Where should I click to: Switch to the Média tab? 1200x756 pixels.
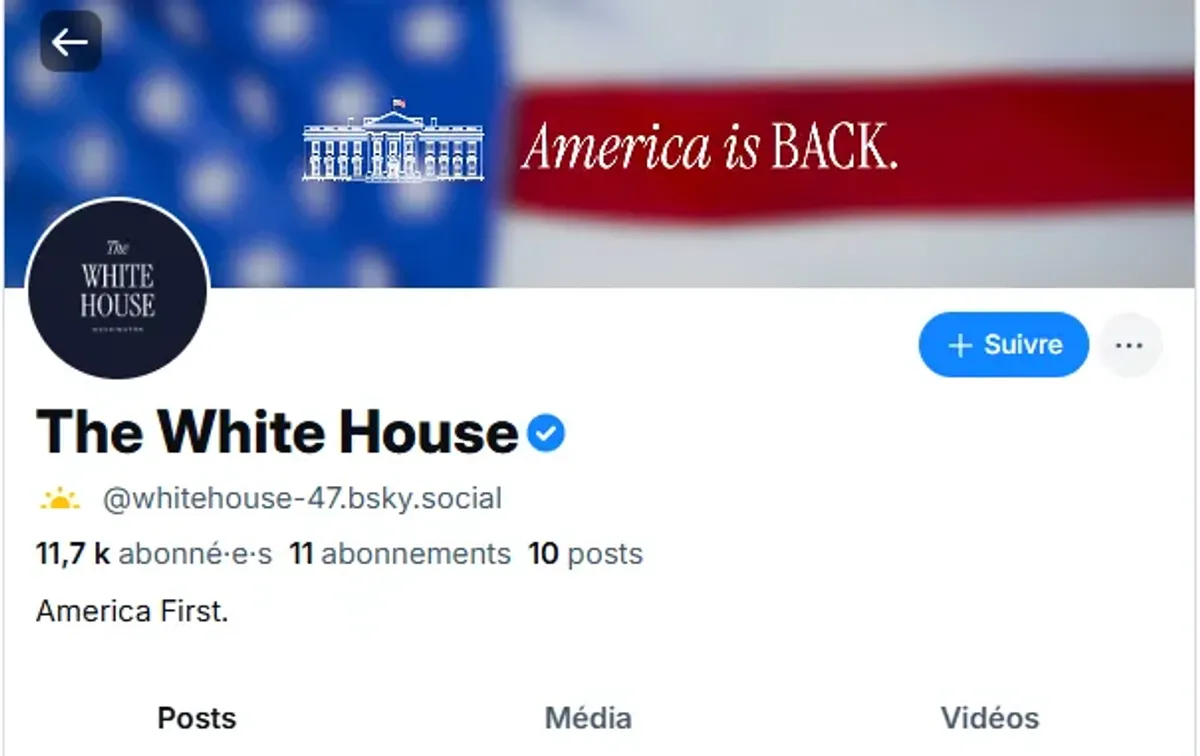pos(588,718)
